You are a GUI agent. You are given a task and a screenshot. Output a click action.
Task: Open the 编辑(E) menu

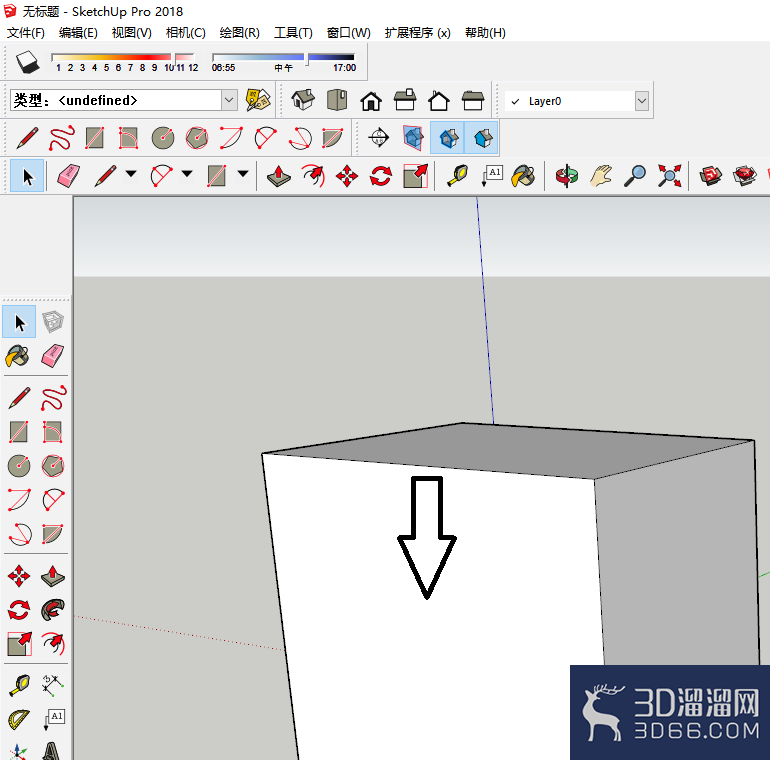coord(78,33)
